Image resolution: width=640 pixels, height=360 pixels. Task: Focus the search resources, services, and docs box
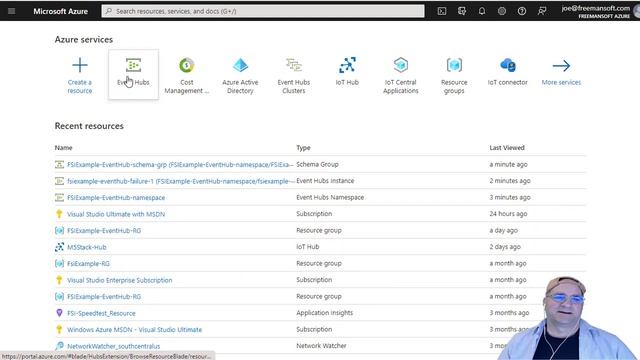(x=263, y=11)
